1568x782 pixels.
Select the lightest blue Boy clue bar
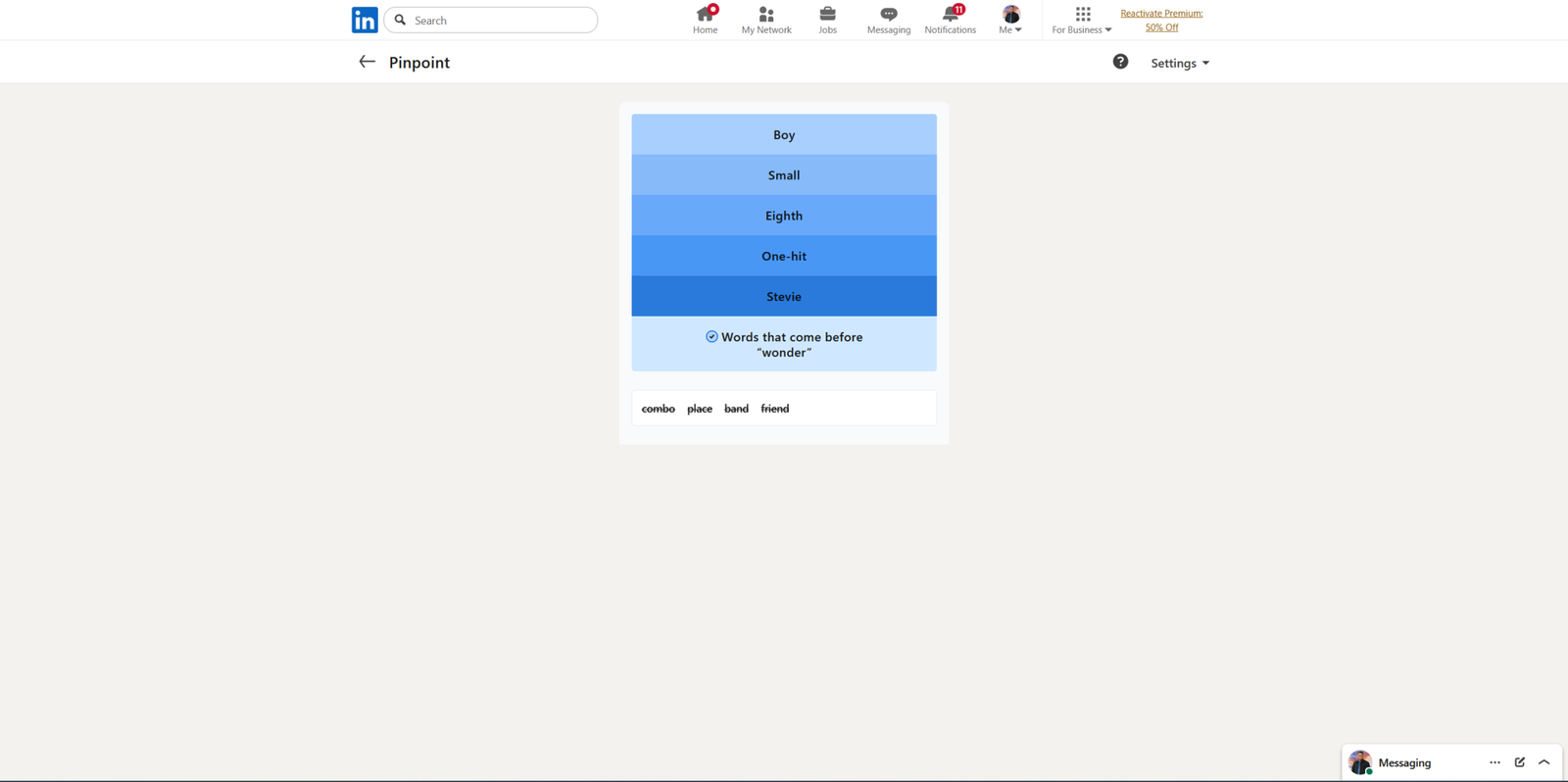pos(783,134)
